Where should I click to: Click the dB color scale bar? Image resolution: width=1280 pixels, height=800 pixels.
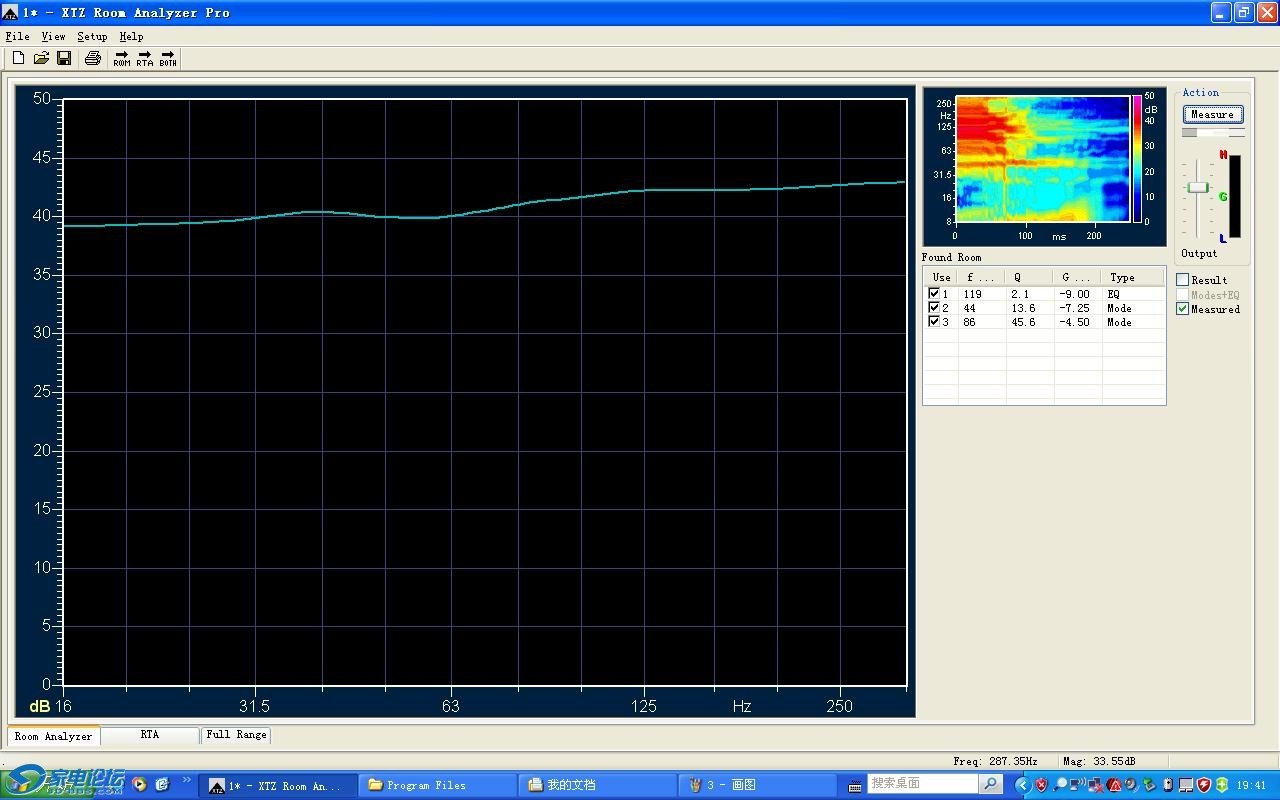tap(1137, 159)
